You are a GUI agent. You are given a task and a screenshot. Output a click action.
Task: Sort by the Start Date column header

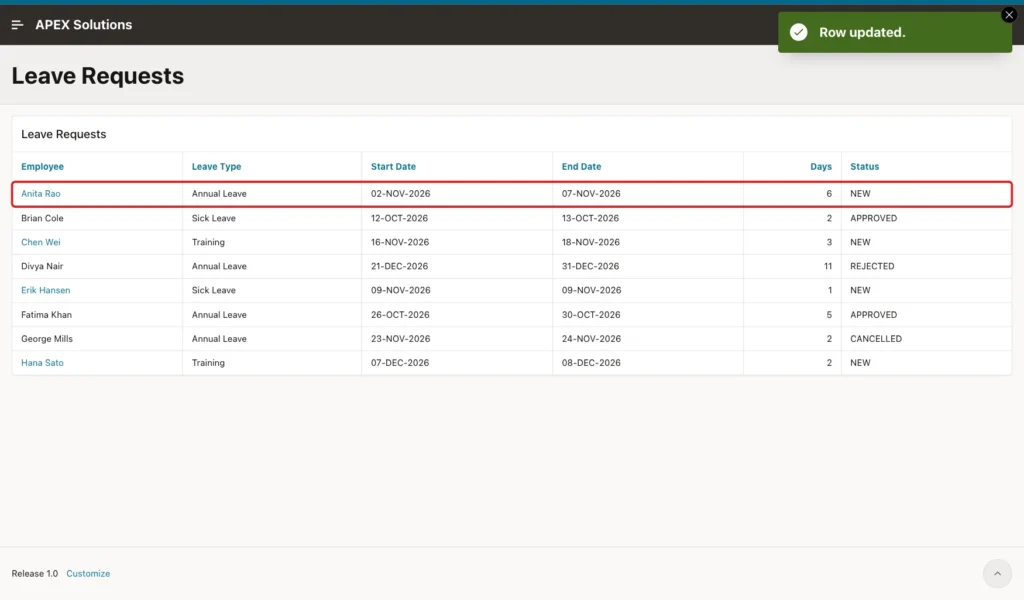click(x=393, y=166)
